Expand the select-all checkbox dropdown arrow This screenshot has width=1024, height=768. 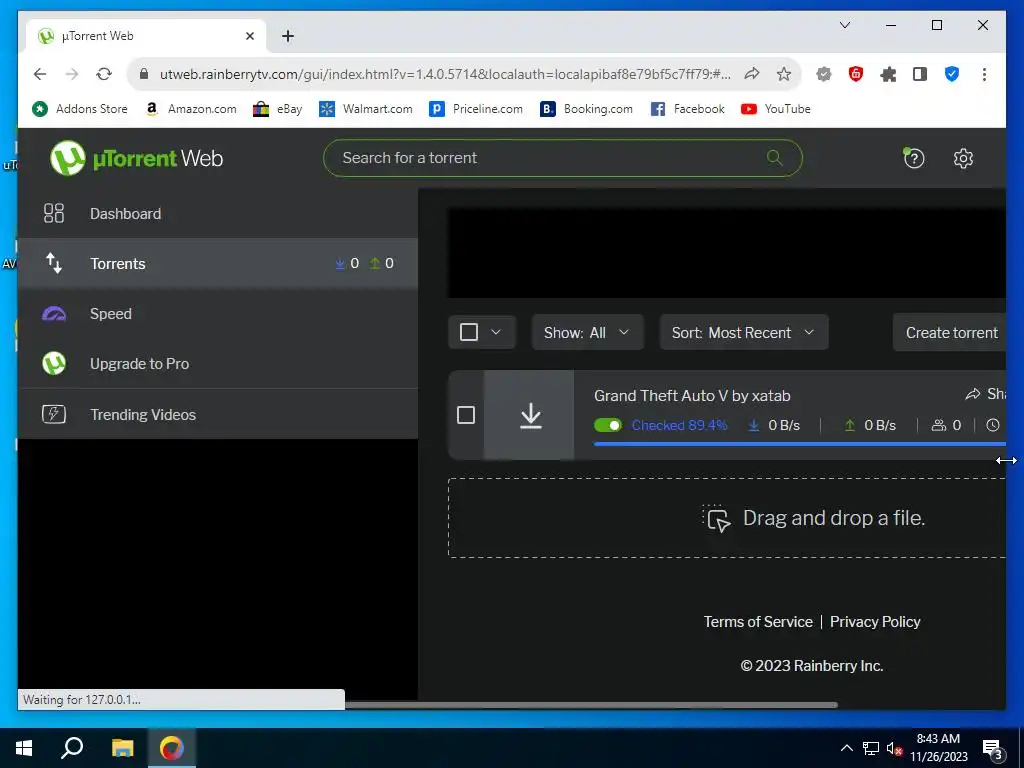496,332
